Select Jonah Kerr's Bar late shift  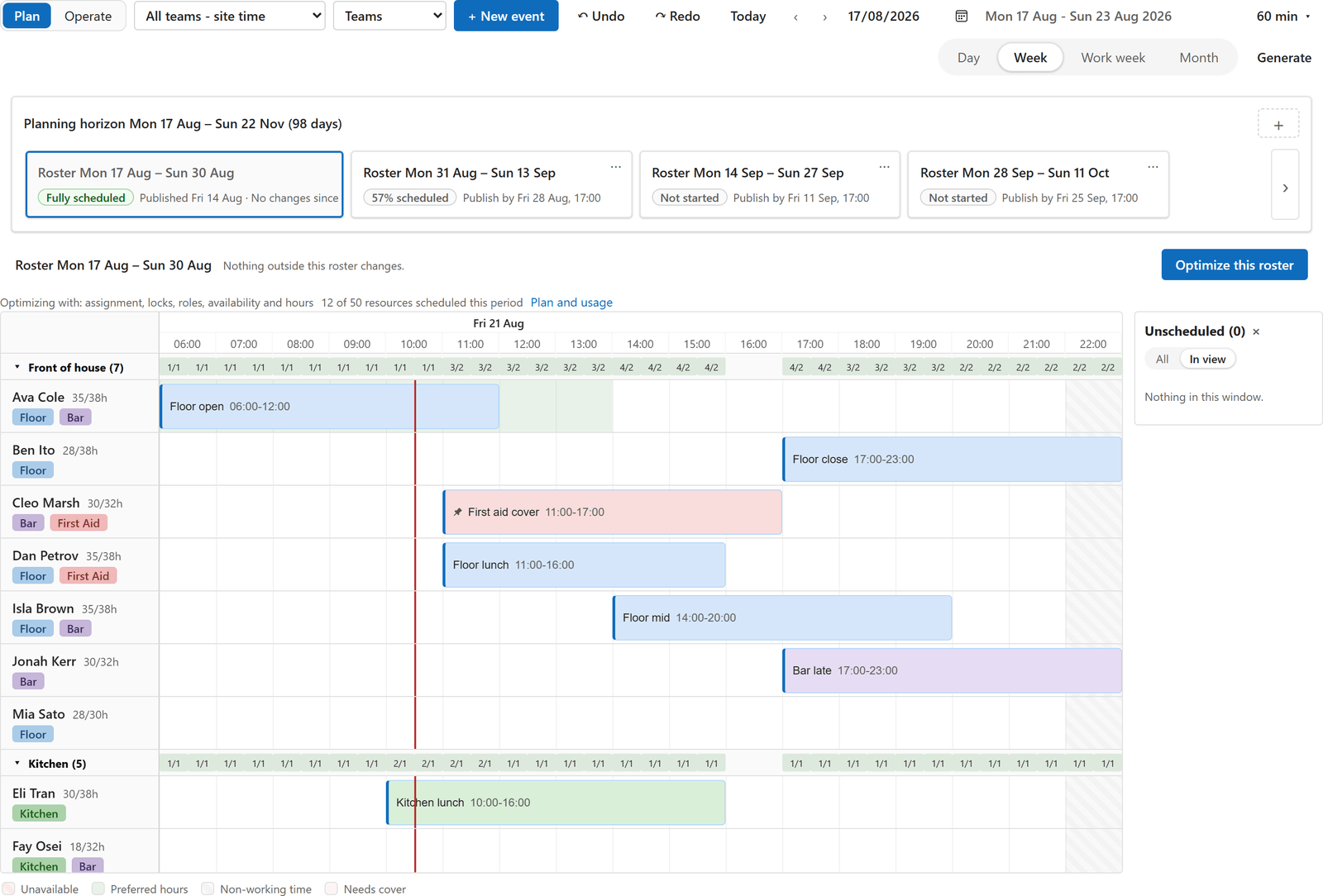952,671
